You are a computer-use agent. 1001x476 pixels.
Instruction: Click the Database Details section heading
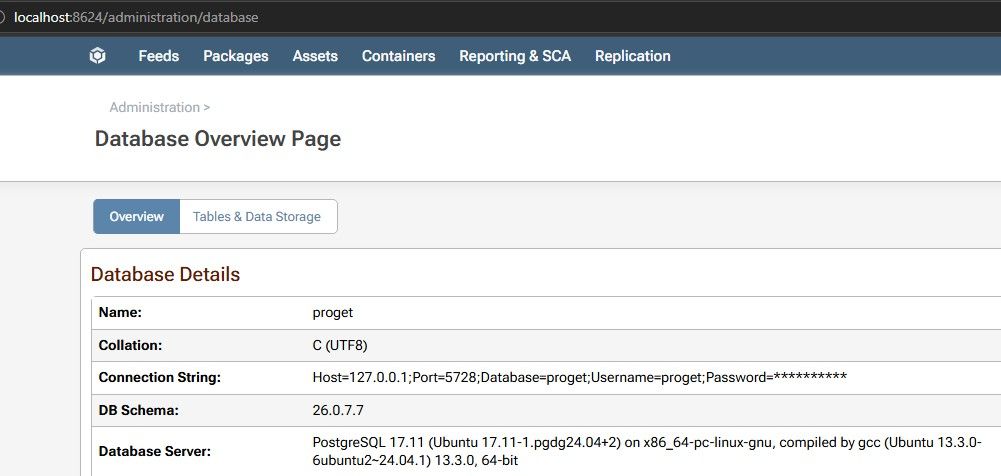[165, 274]
